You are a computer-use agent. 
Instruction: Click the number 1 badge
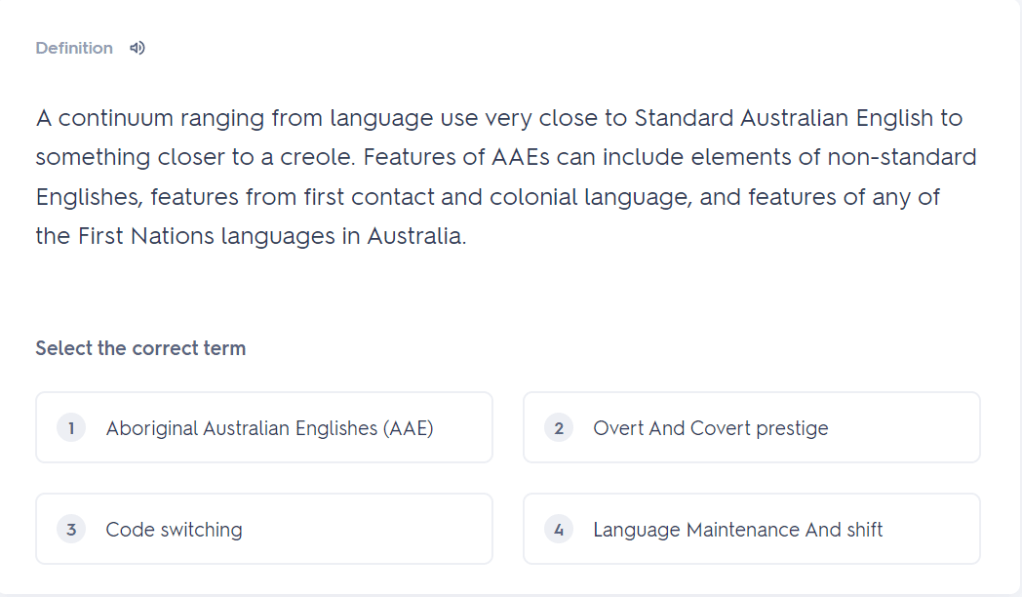[x=71, y=428]
